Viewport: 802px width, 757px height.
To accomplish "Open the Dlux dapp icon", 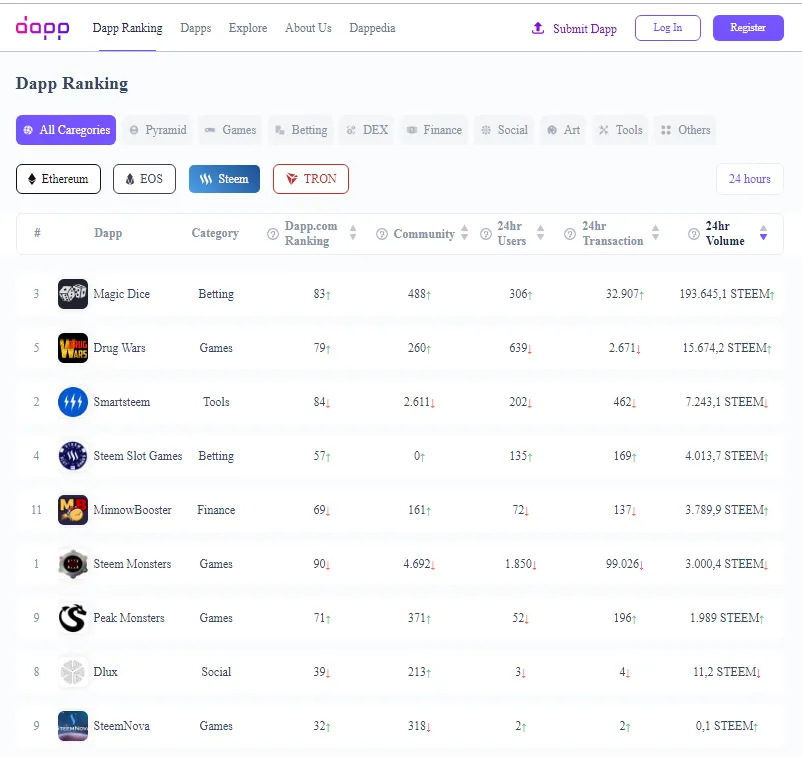I will (73, 672).
